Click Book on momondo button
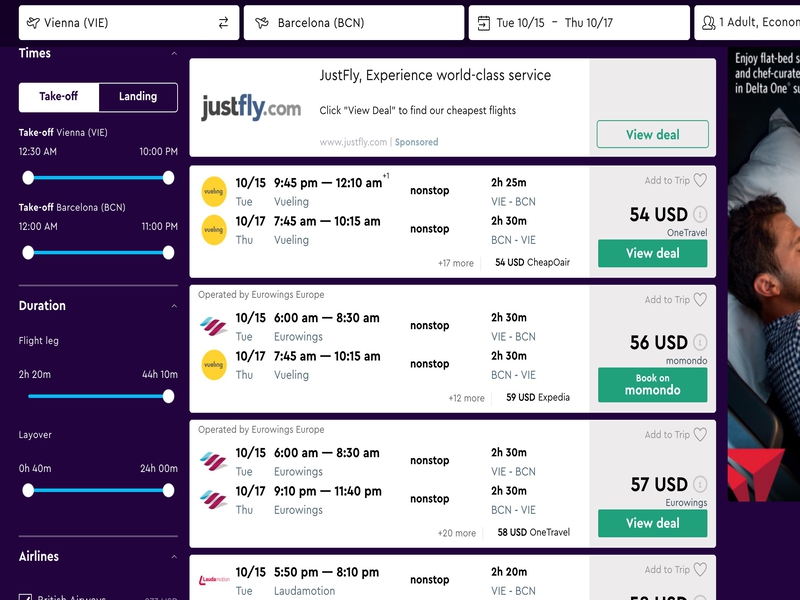Screen dimensions: 800x600 [653, 385]
